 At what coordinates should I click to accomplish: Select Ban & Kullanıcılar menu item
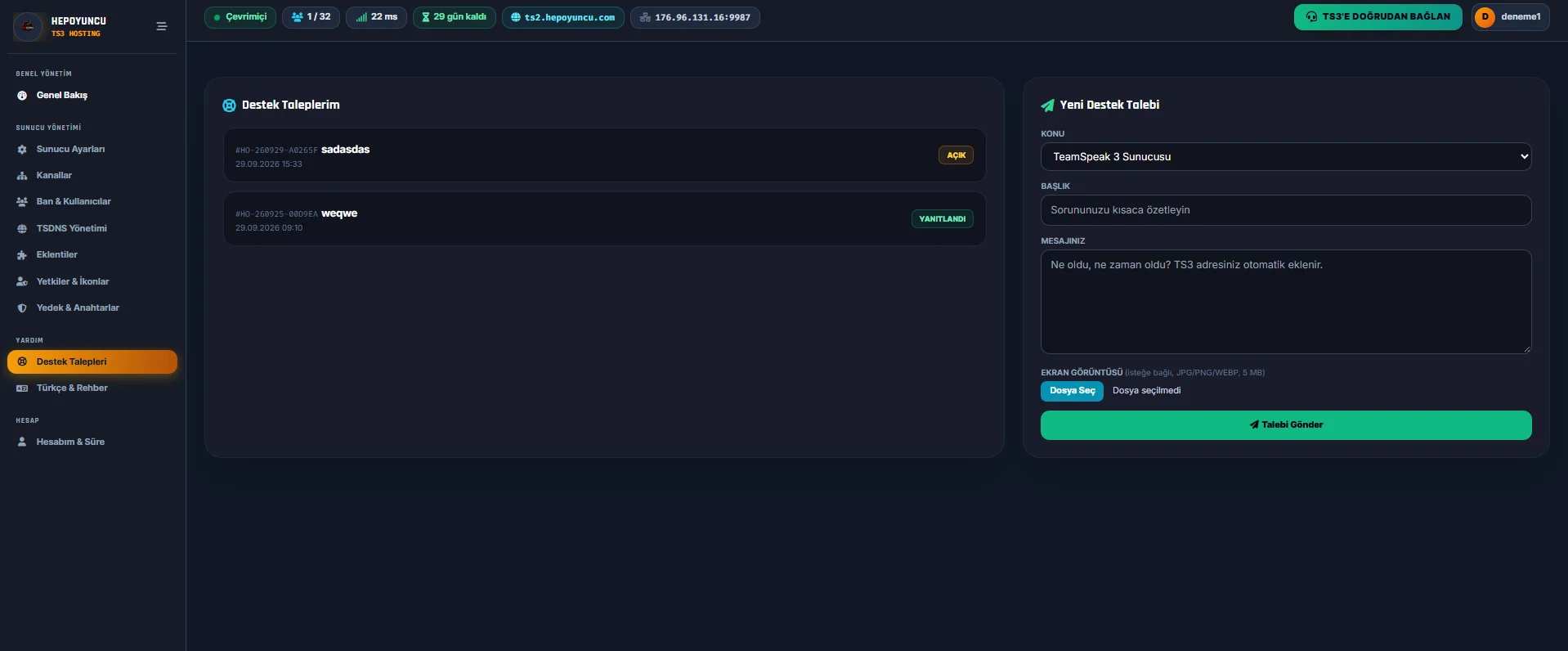92,202
